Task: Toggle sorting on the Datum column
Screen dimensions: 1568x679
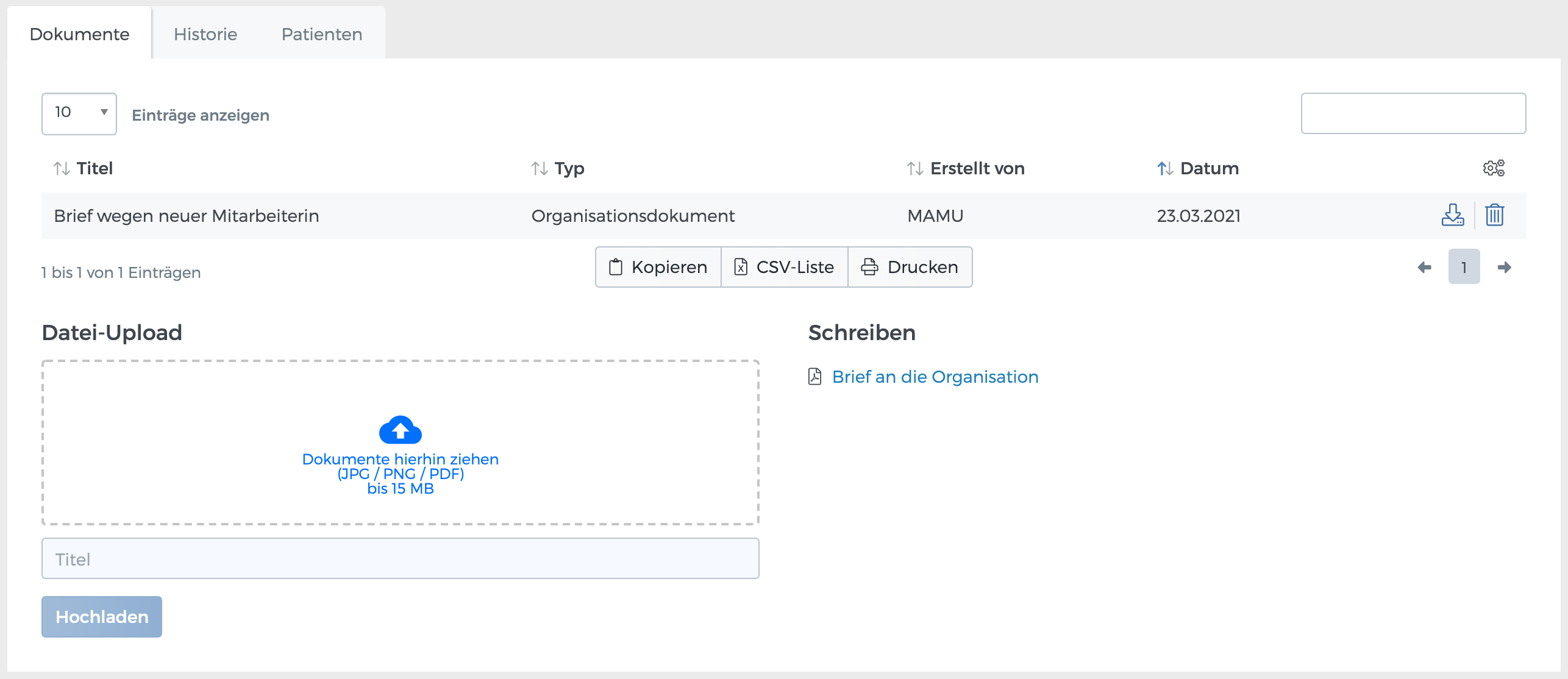Action: (x=1164, y=168)
